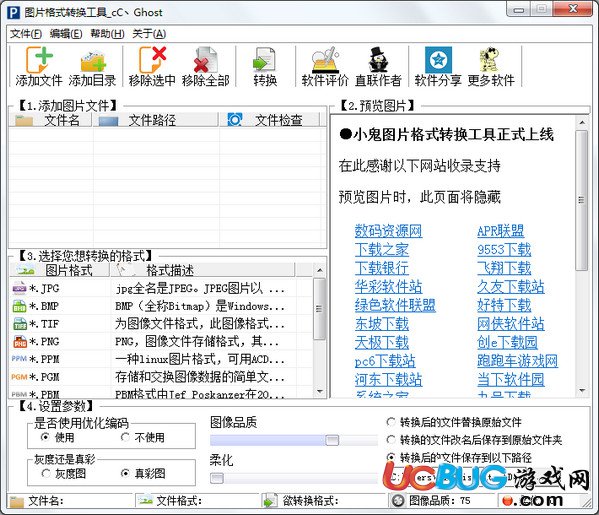Open the APR联盟 link
Screen dimensions: 599x515
pos(500,231)
